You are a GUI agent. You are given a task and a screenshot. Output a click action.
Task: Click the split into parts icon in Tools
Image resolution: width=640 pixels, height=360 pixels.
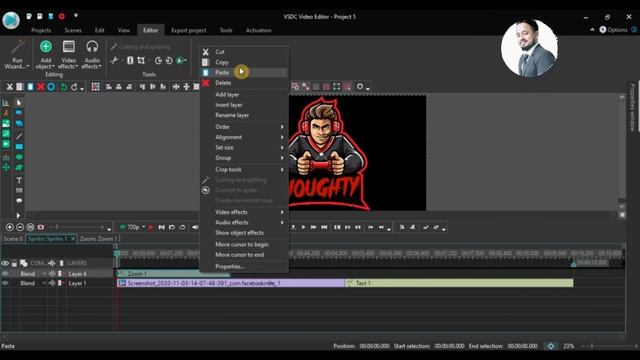pos(130,60)
